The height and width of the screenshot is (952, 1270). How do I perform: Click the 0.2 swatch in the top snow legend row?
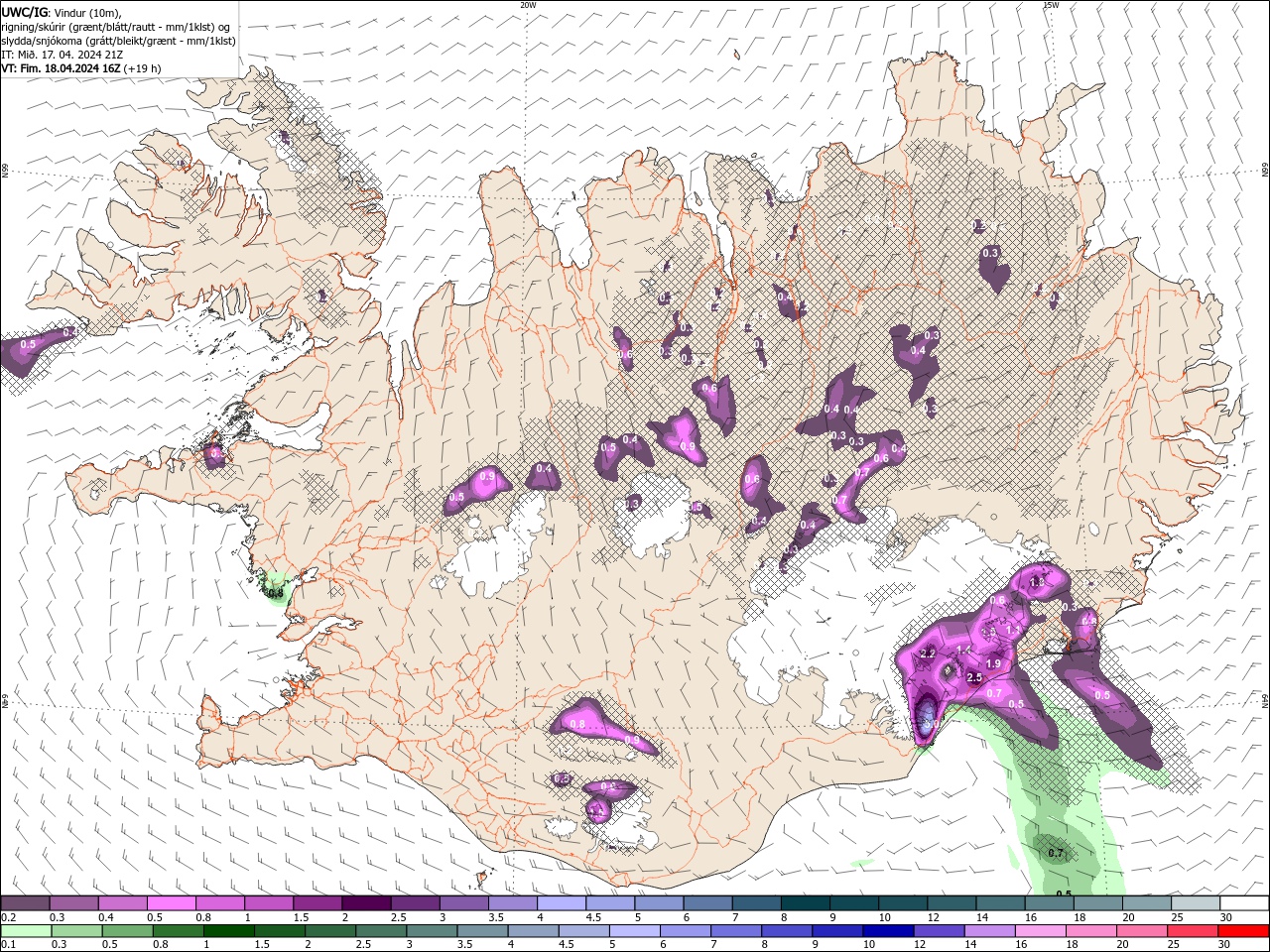point(26,903)
